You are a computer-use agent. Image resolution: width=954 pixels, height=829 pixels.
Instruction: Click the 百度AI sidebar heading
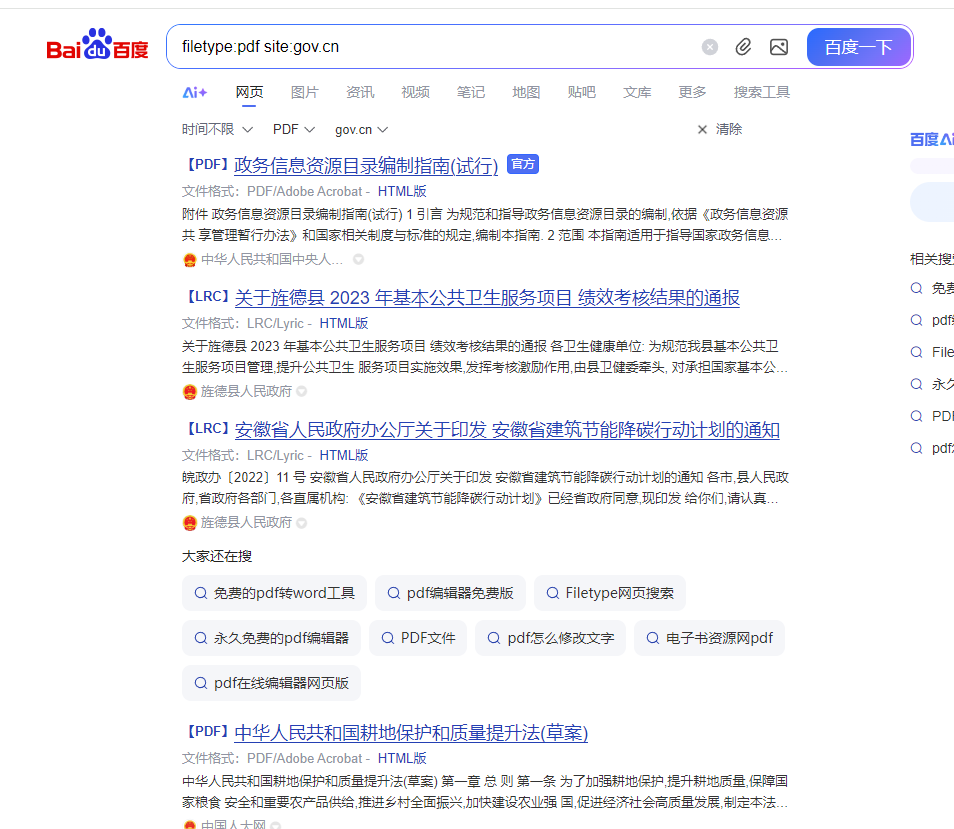(x=931, y=140)
